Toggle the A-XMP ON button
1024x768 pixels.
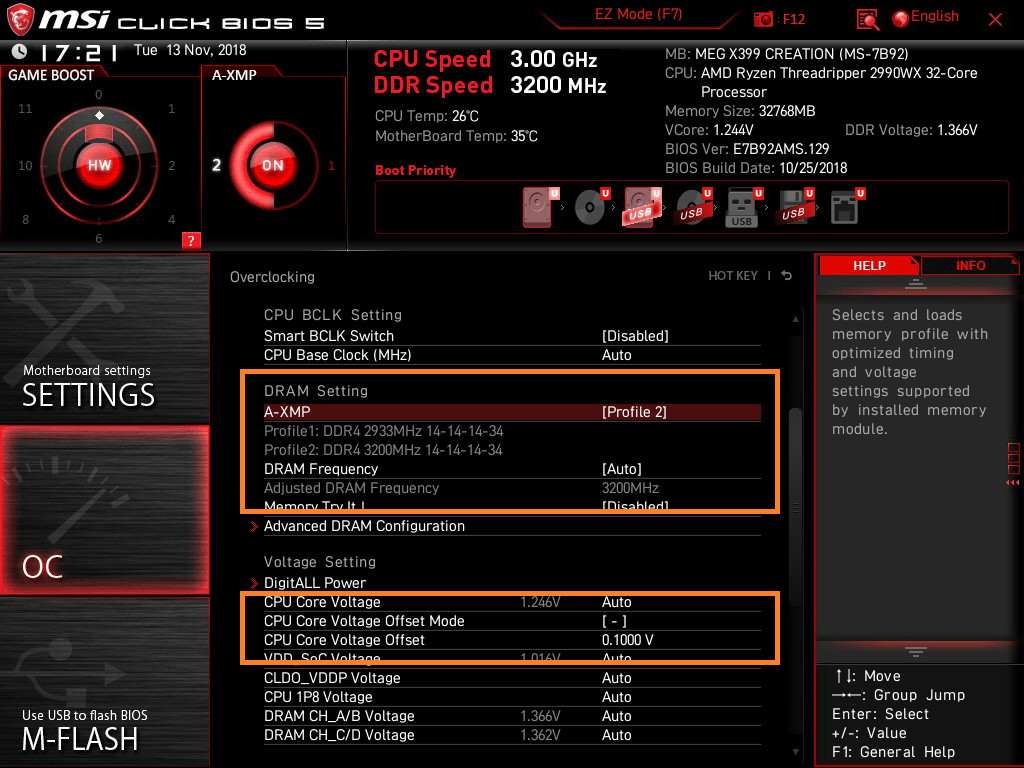pos(272,165)
